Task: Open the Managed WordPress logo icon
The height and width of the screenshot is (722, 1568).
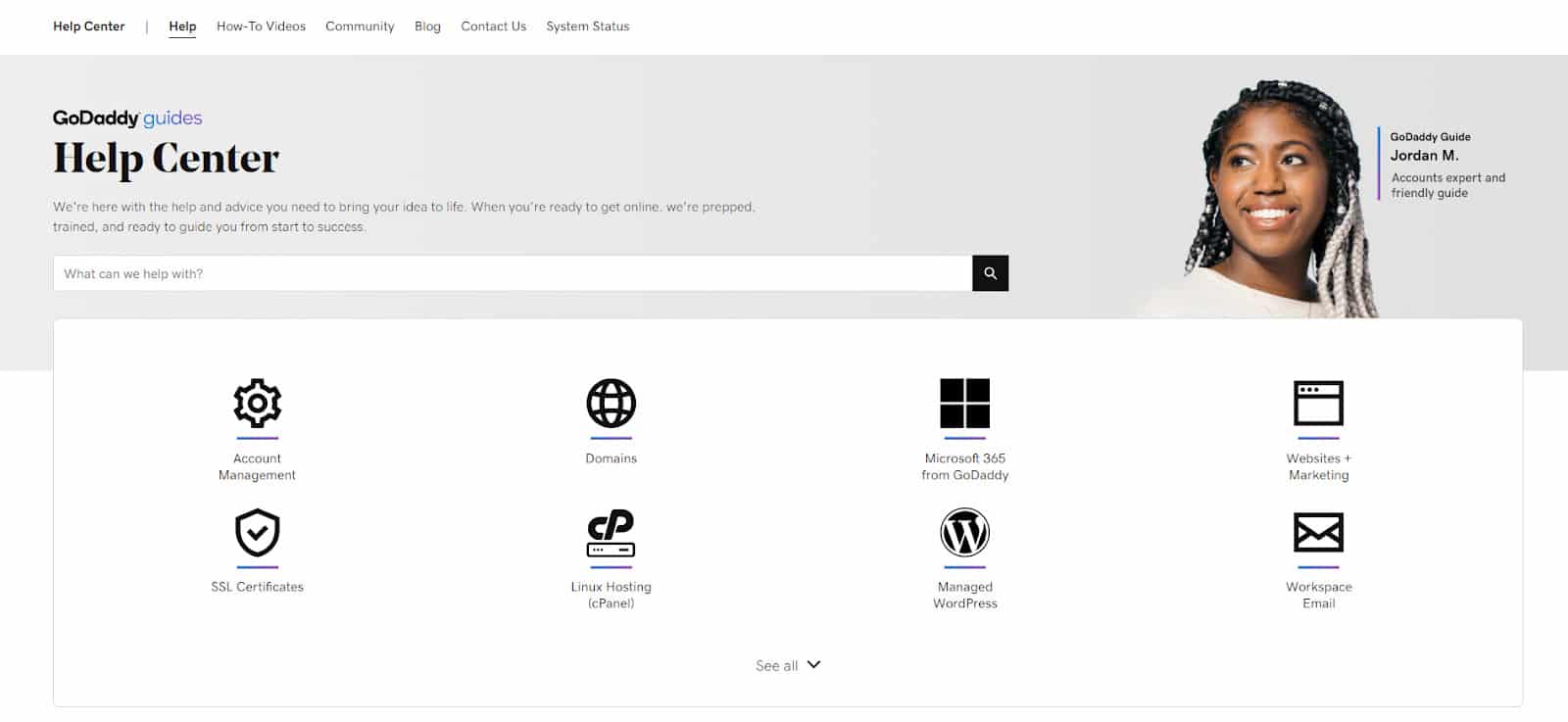Action: click(964, 532)
